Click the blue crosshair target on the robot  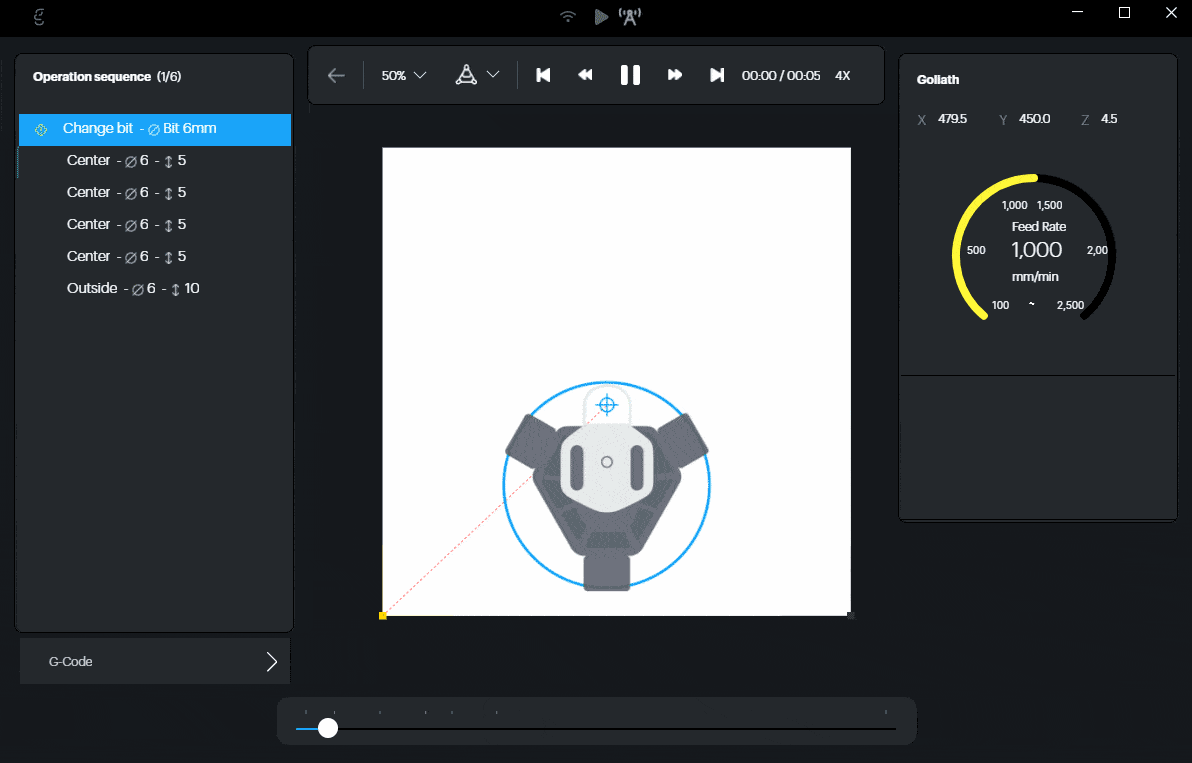click(x=606, y=405)
